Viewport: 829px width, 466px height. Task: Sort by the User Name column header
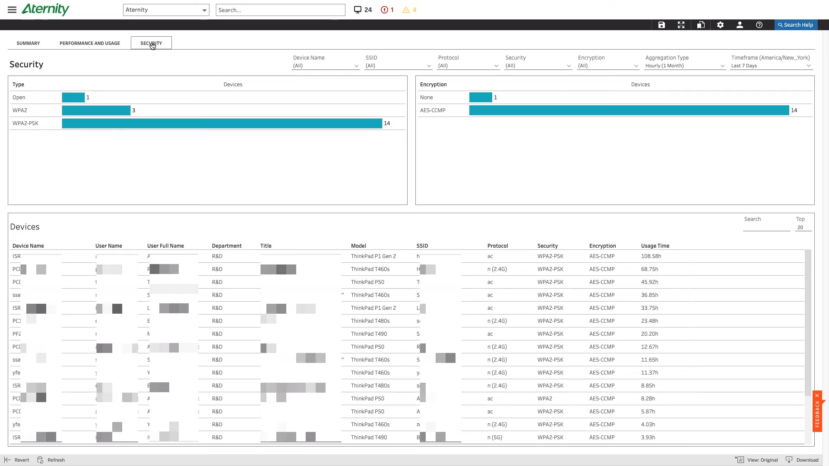[108, 246]
